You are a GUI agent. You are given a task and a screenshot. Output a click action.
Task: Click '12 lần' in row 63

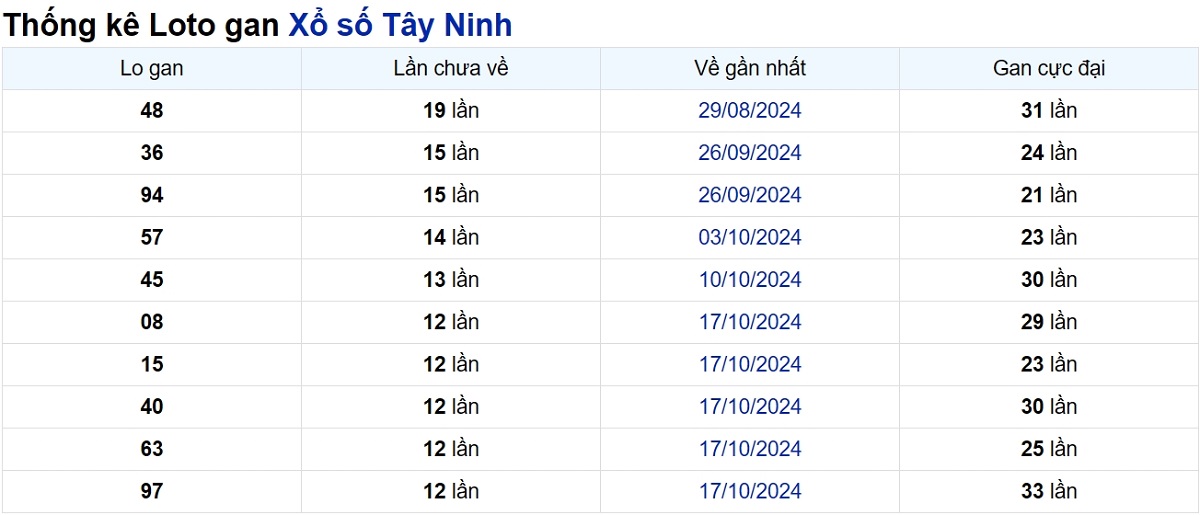(x=451, y=449)
